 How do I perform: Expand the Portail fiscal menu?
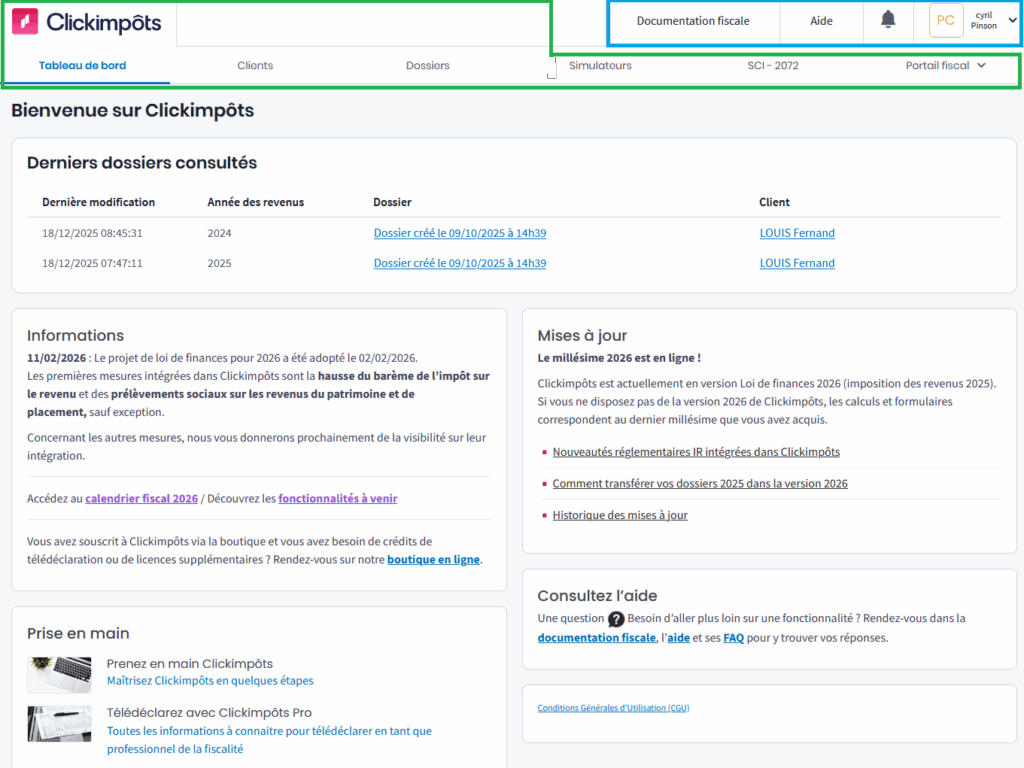pos(945,66)
